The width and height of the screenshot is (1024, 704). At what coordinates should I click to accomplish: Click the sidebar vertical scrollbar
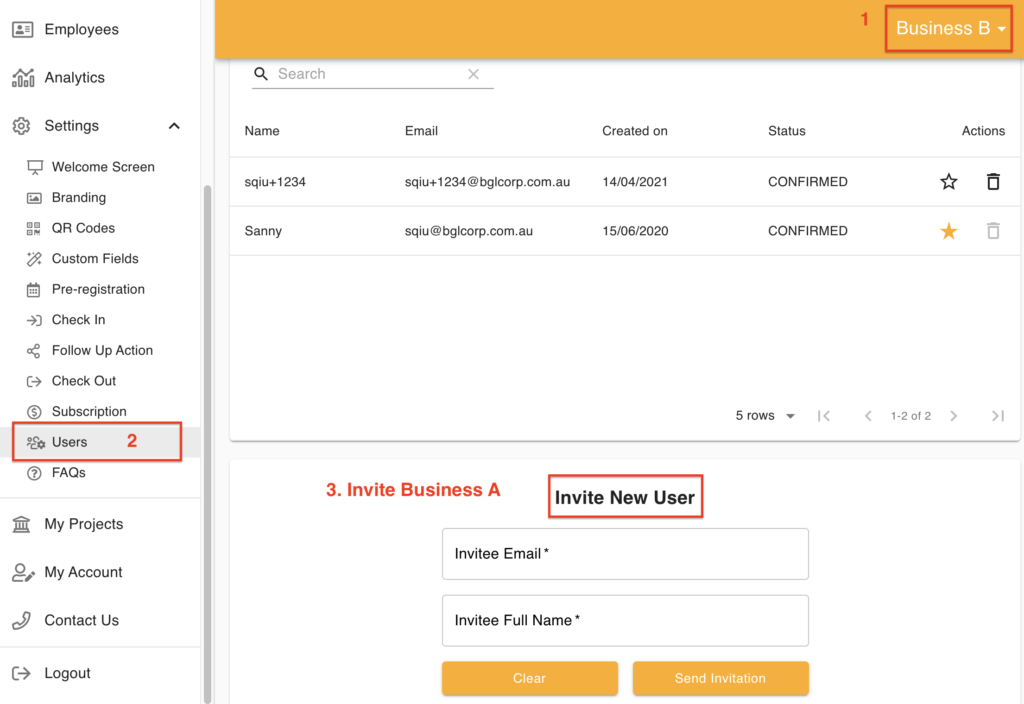[207, 440]
